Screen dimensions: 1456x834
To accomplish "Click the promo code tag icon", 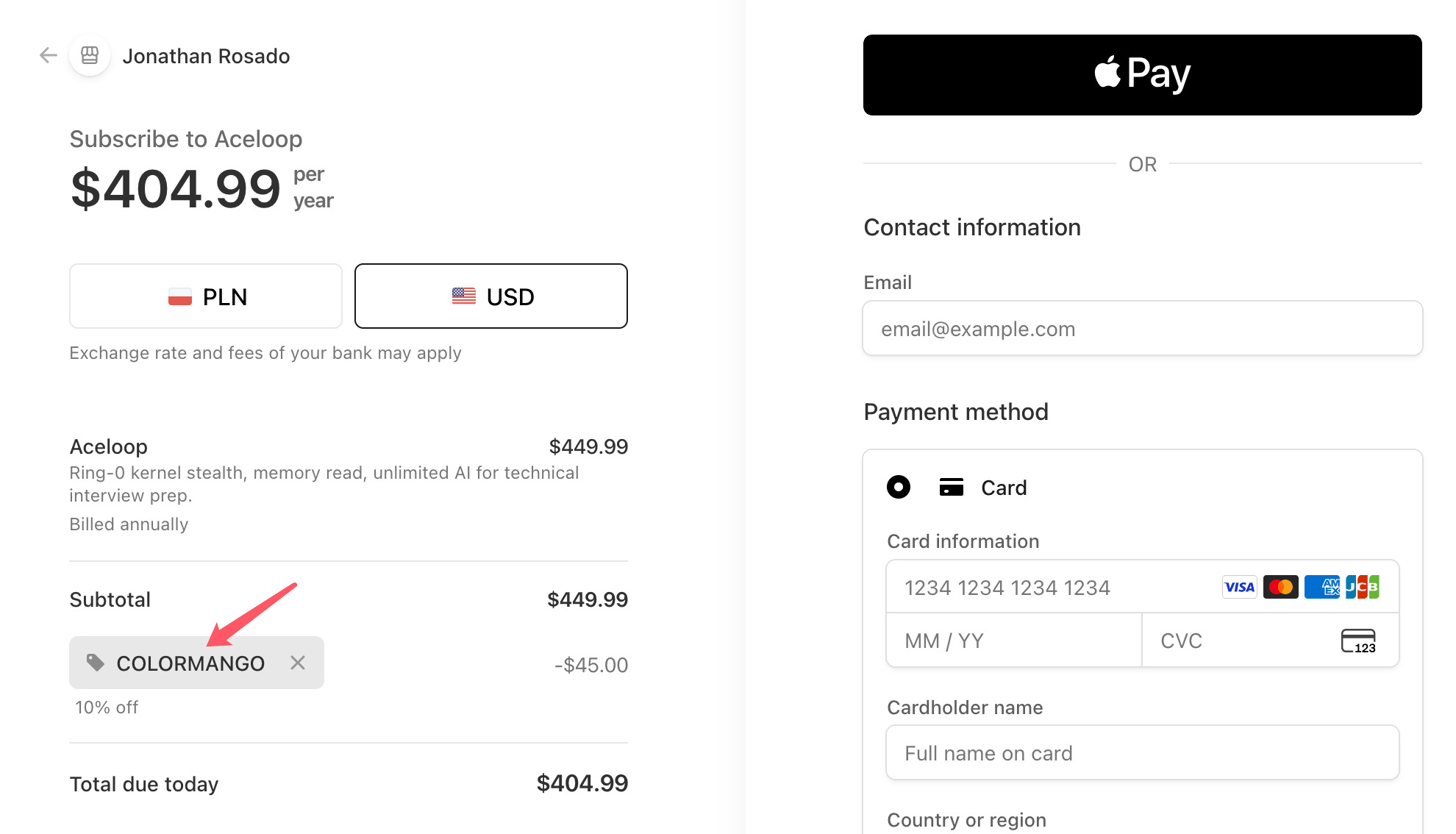I will 95,663.
